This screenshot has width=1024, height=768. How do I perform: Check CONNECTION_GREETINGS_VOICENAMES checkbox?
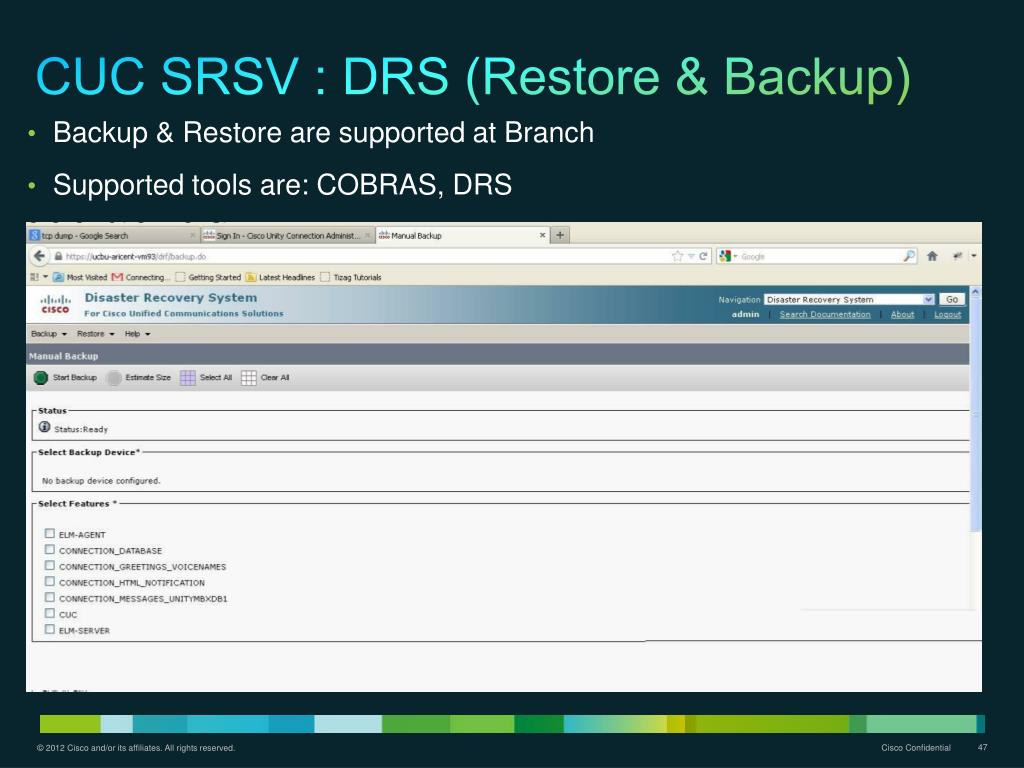click(50, 566)
